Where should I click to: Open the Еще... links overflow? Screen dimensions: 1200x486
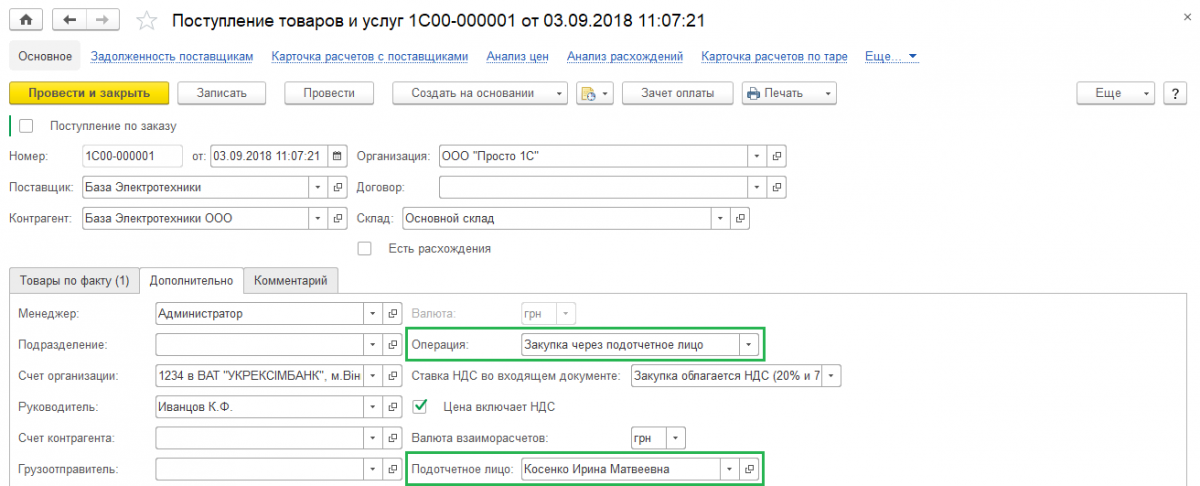pos(891,57)
